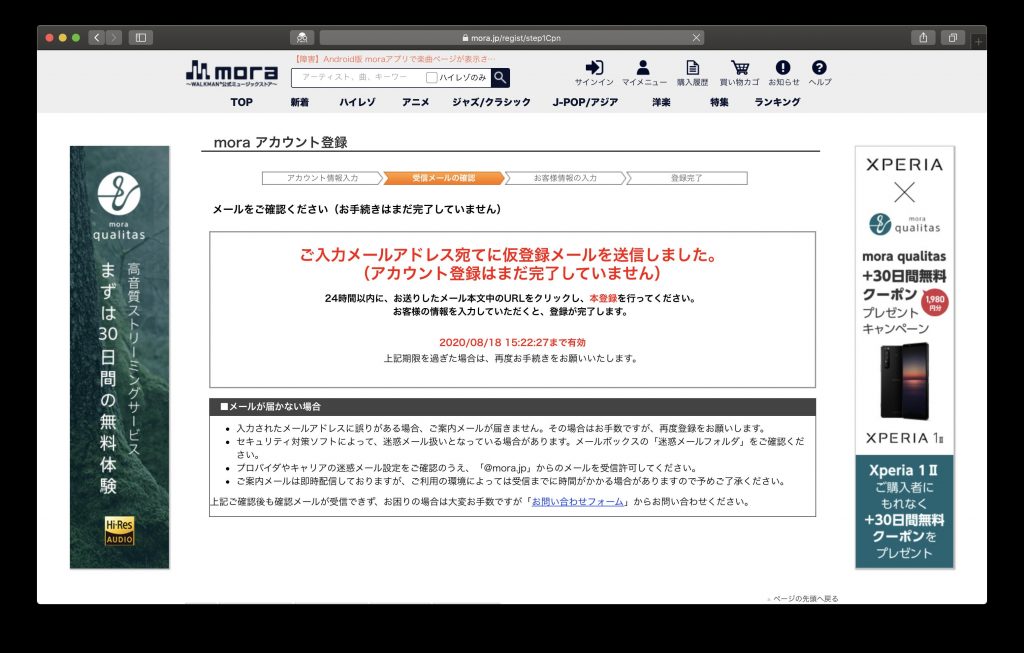The height and width of the screenshot is (653, 1024).
Task: Toggle the Safari sidebar button
Action: pyautogui.click(x=140, y=38)
